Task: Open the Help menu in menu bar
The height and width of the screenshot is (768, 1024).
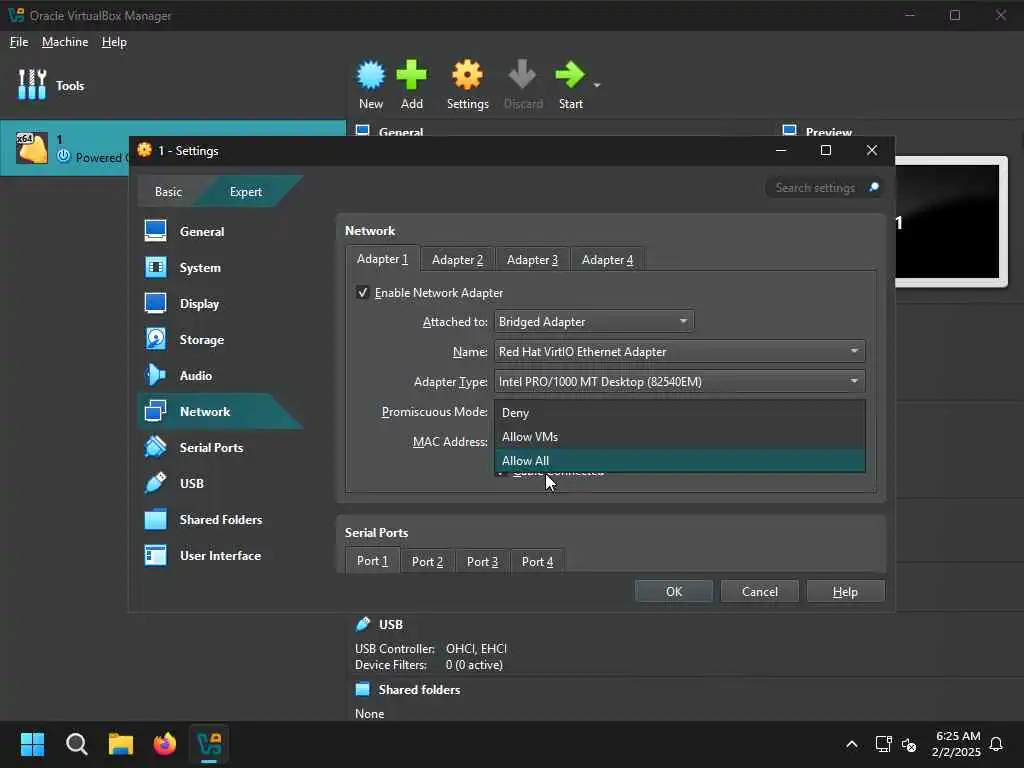Action: pos(114,42)
